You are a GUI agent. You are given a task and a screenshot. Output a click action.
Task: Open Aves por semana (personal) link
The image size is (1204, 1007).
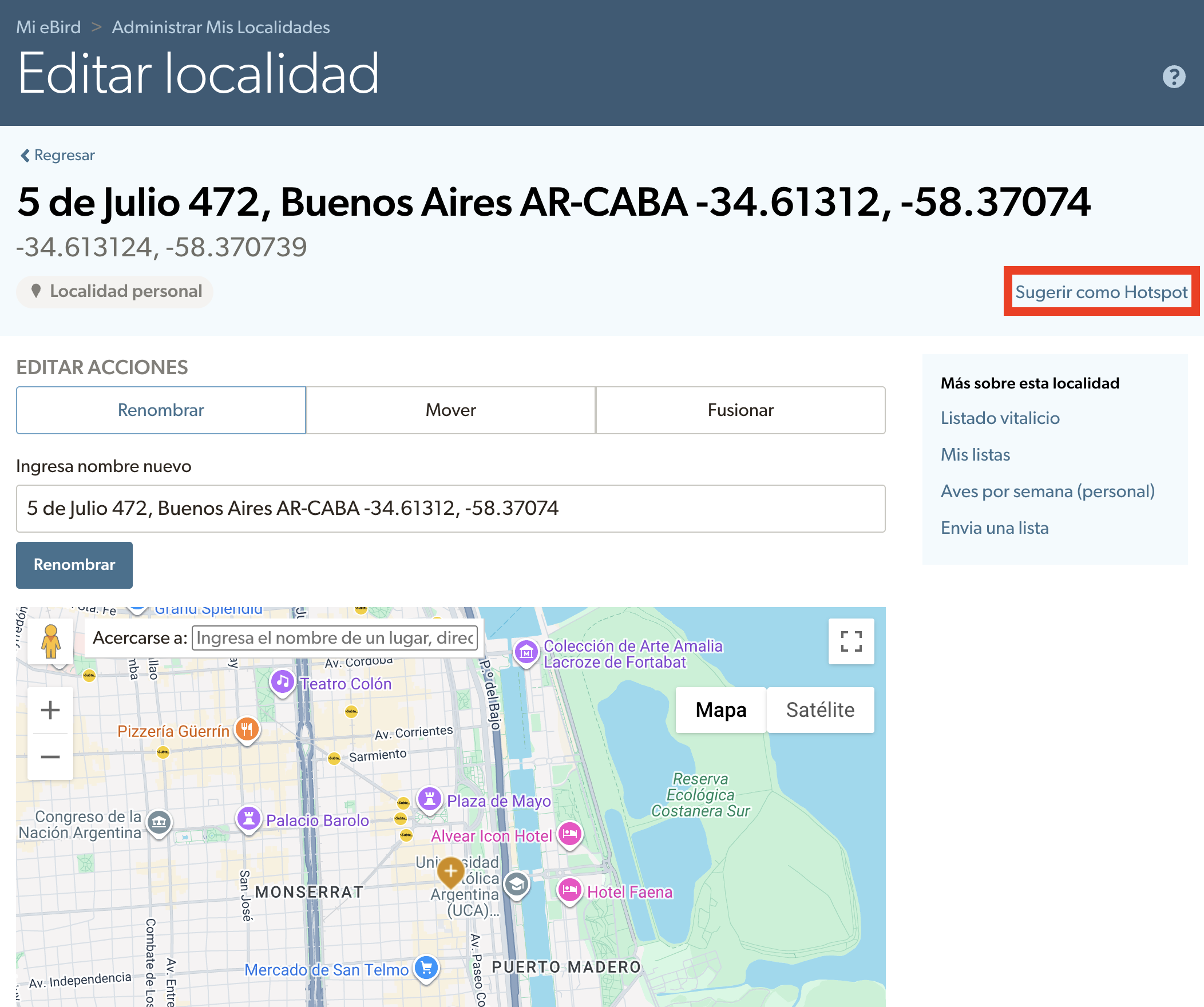tap(1047, 491)
